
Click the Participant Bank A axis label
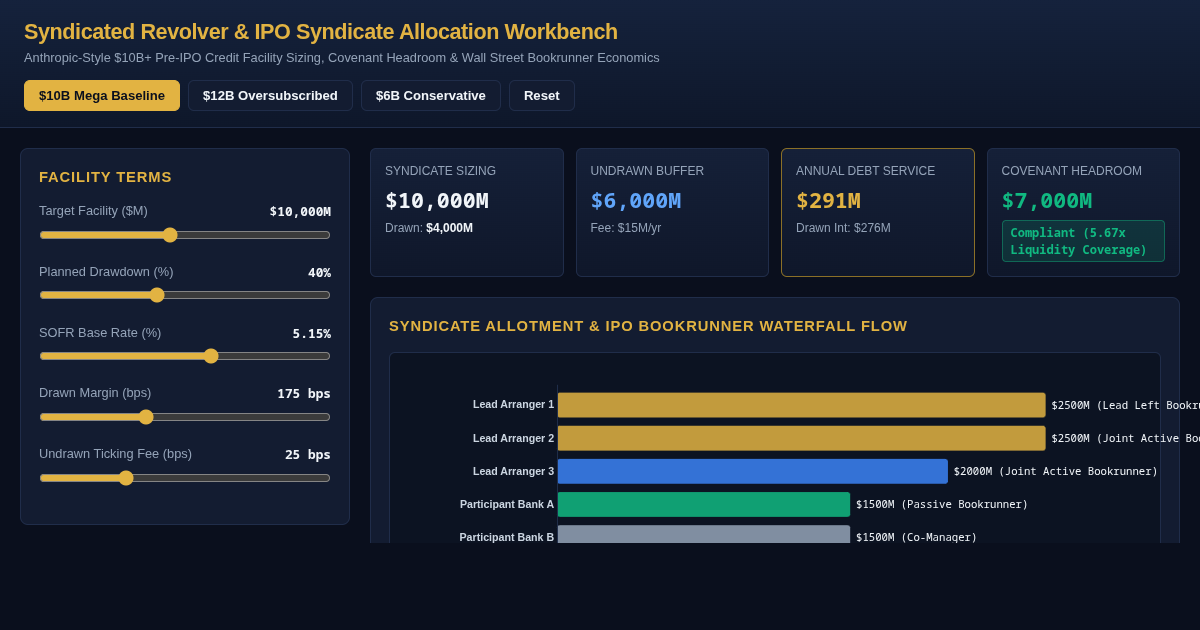coord(507,504)
